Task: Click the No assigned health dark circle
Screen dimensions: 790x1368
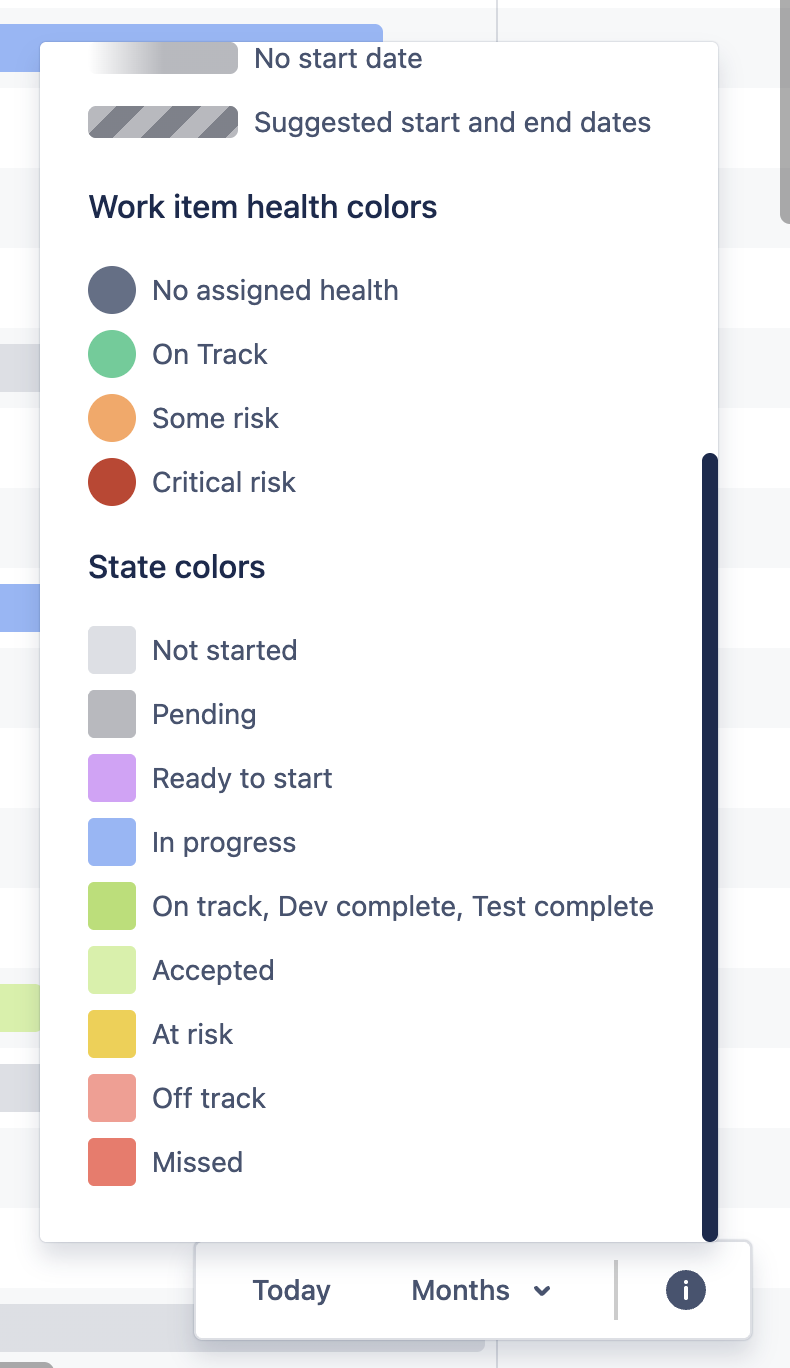Action: pyautogui.click(x=112, y=290)
